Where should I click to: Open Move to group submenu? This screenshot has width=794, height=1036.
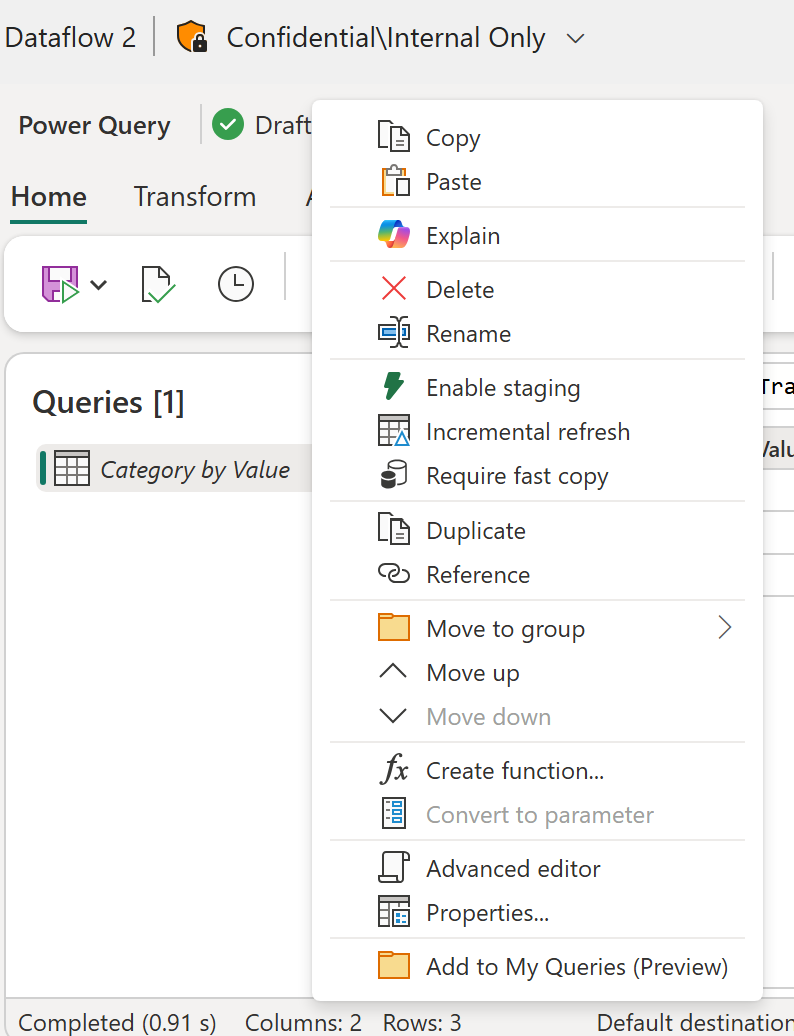coord(537,628)
